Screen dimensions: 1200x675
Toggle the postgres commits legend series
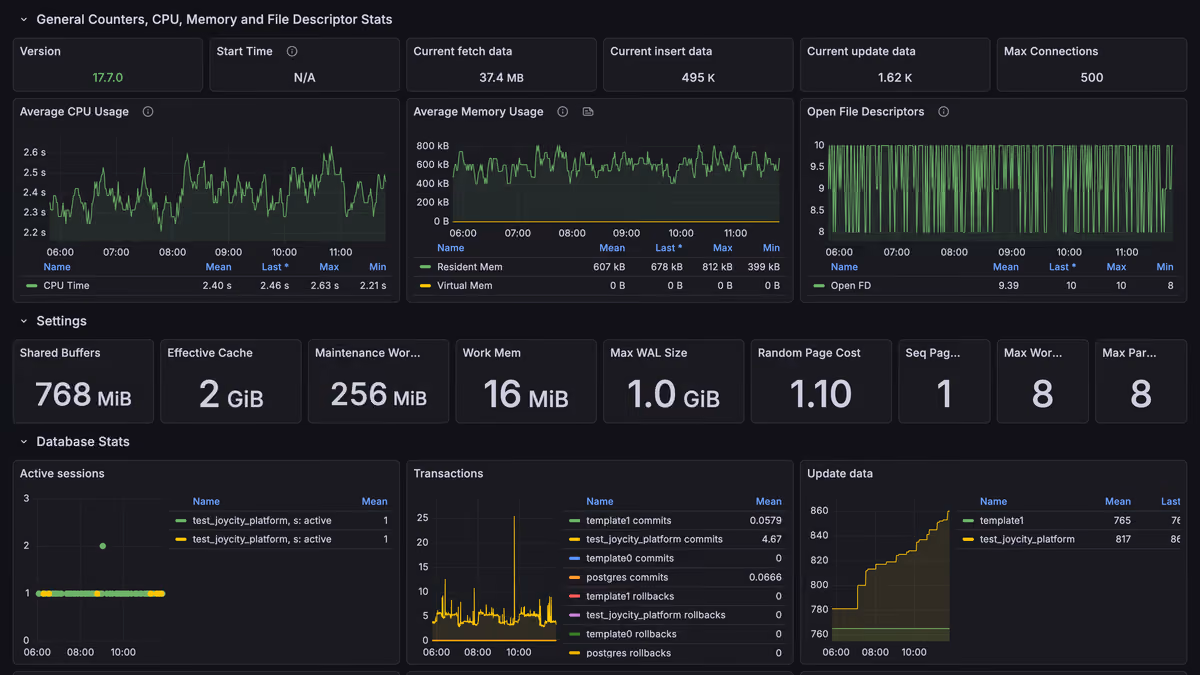627,578
